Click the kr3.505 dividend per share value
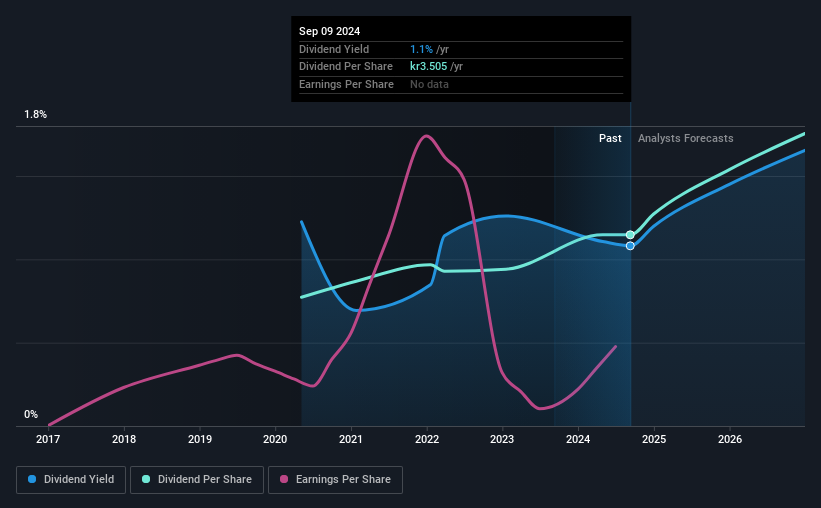The image size is (821, 508). point(429,67)
